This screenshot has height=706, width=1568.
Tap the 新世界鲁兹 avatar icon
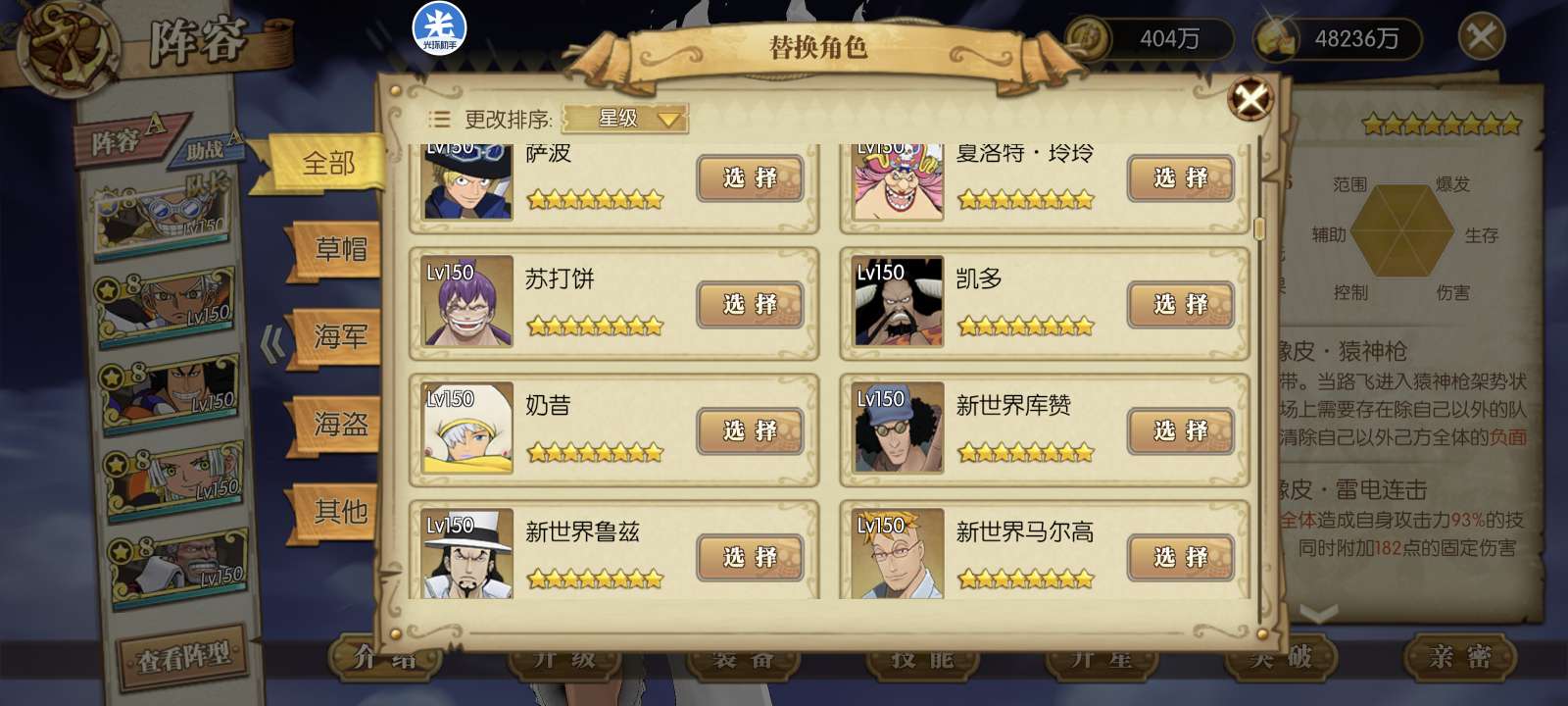[466, 553]
